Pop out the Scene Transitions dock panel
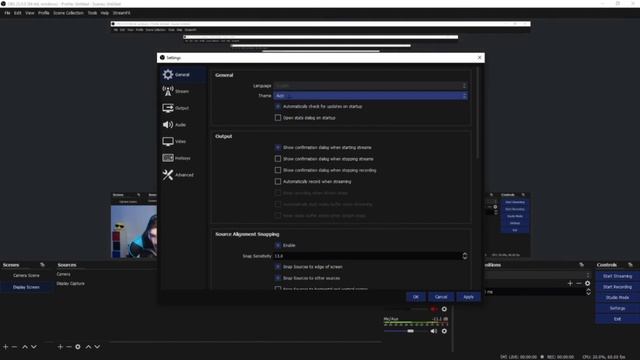 coord(581,265)
